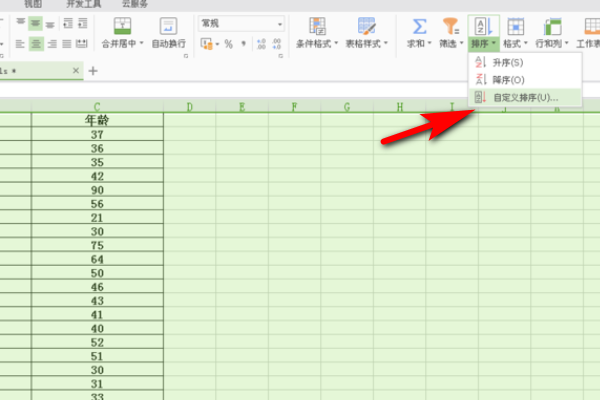
Task: Increase decimal places
Action: click(x=261, y=44)
